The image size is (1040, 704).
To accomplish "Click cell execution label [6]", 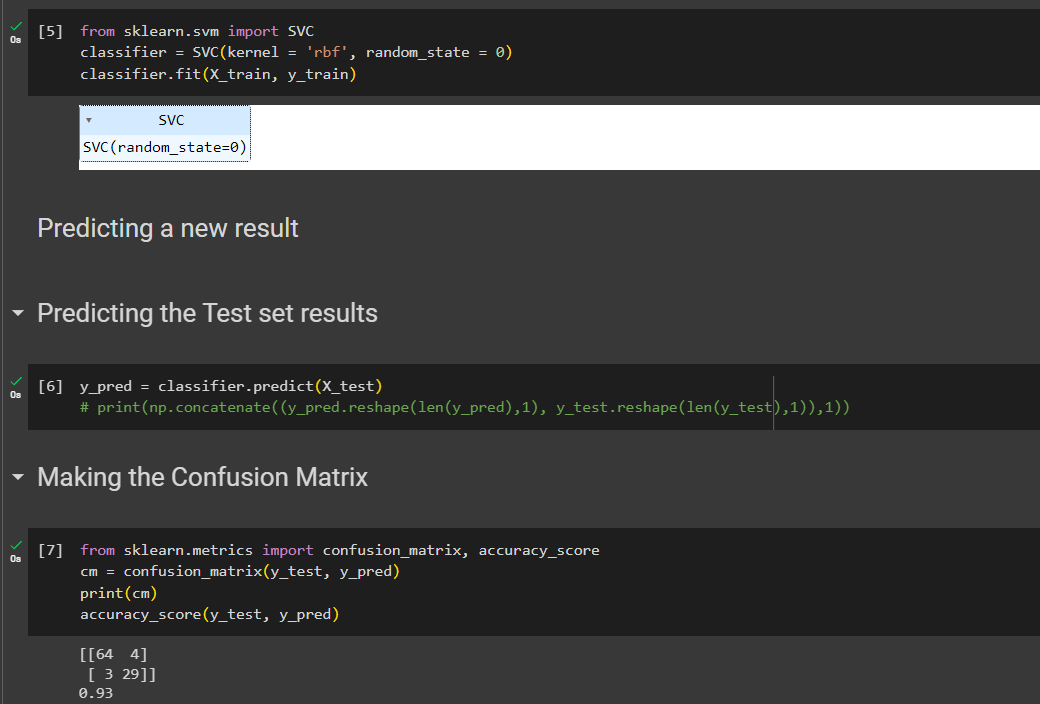I will click(x=50, y=386).
